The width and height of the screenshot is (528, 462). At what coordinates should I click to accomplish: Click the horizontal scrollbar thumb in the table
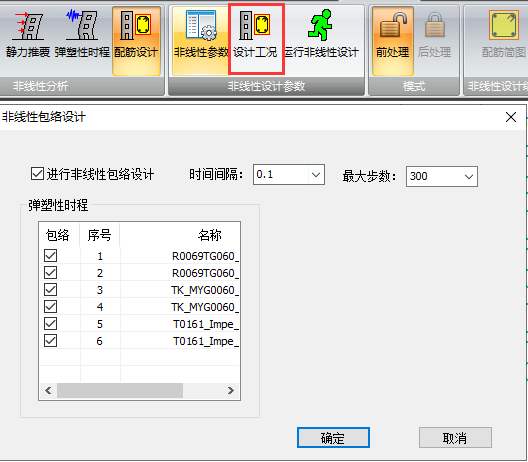click(x=120, y=390)
